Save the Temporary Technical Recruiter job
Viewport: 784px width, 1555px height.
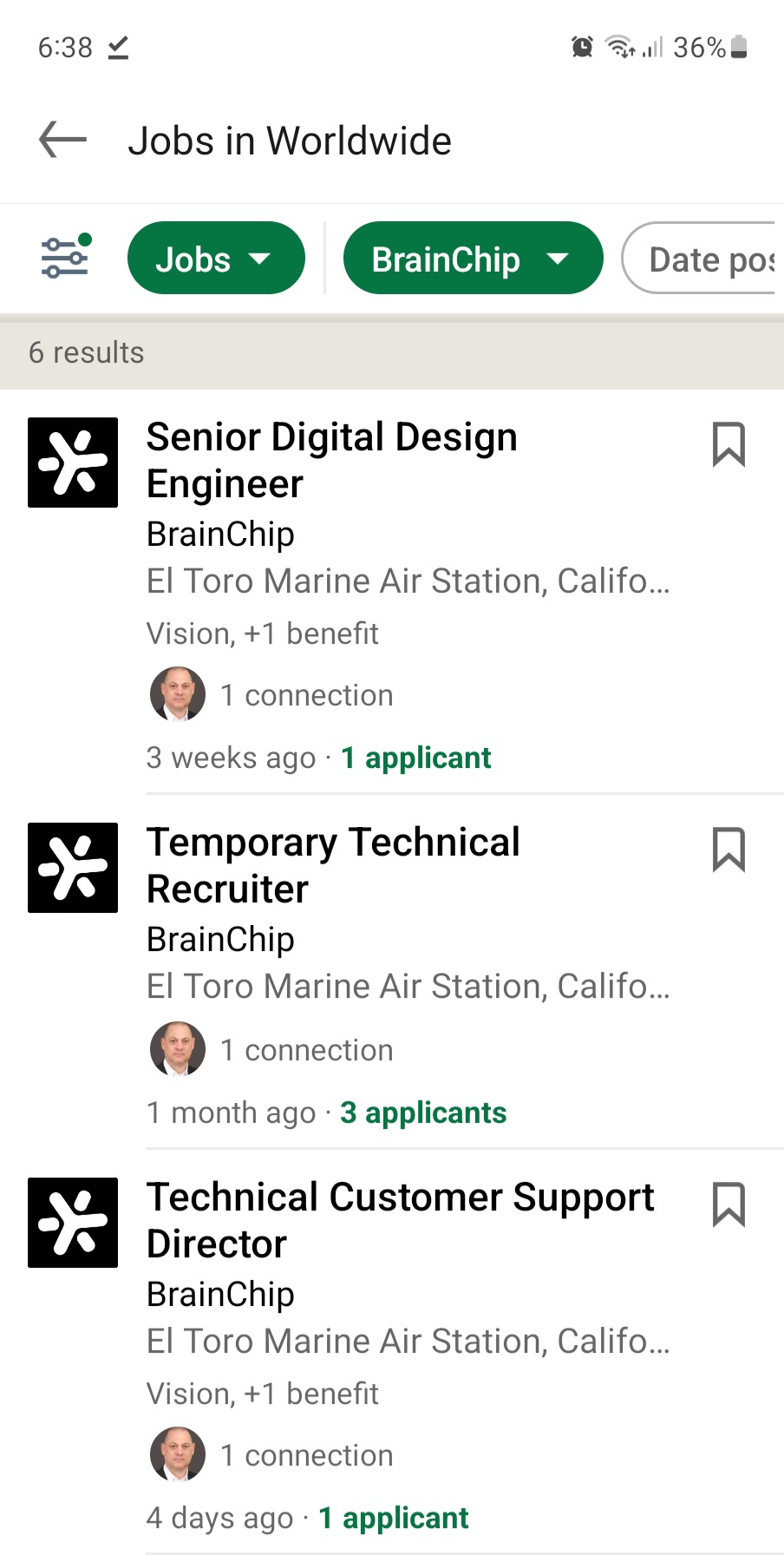coord(728,849)
